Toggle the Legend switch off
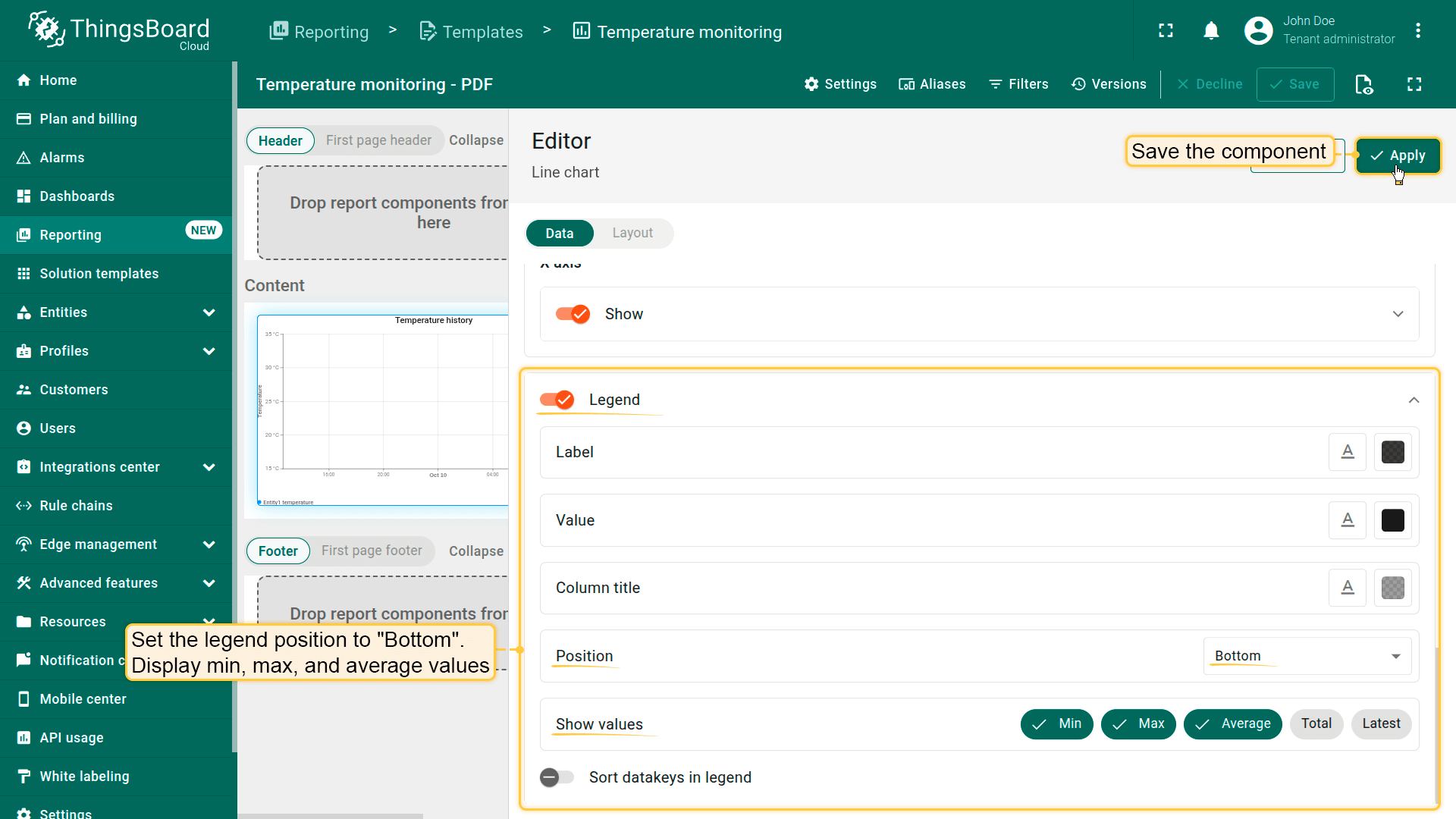Viewport: 1456px width, 819px height. (x=557, y=400)
